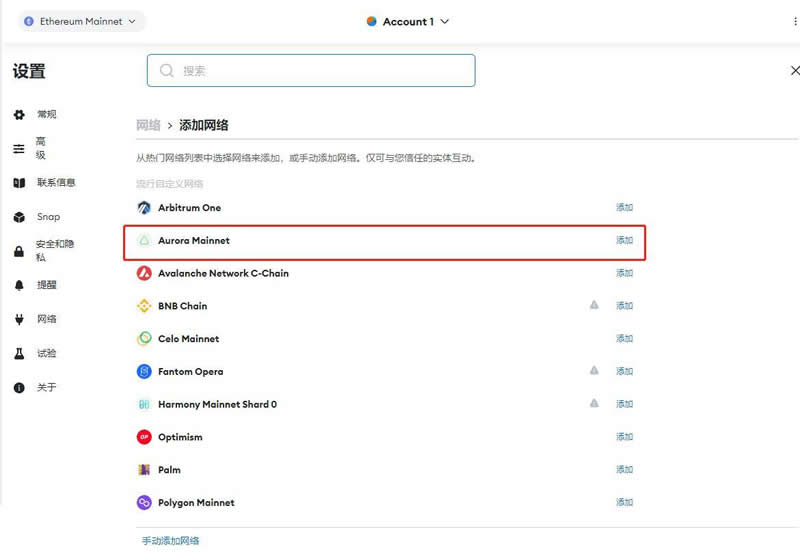Click the flask icon beside 试验
The image size is (800, 558).
point(19,353)
